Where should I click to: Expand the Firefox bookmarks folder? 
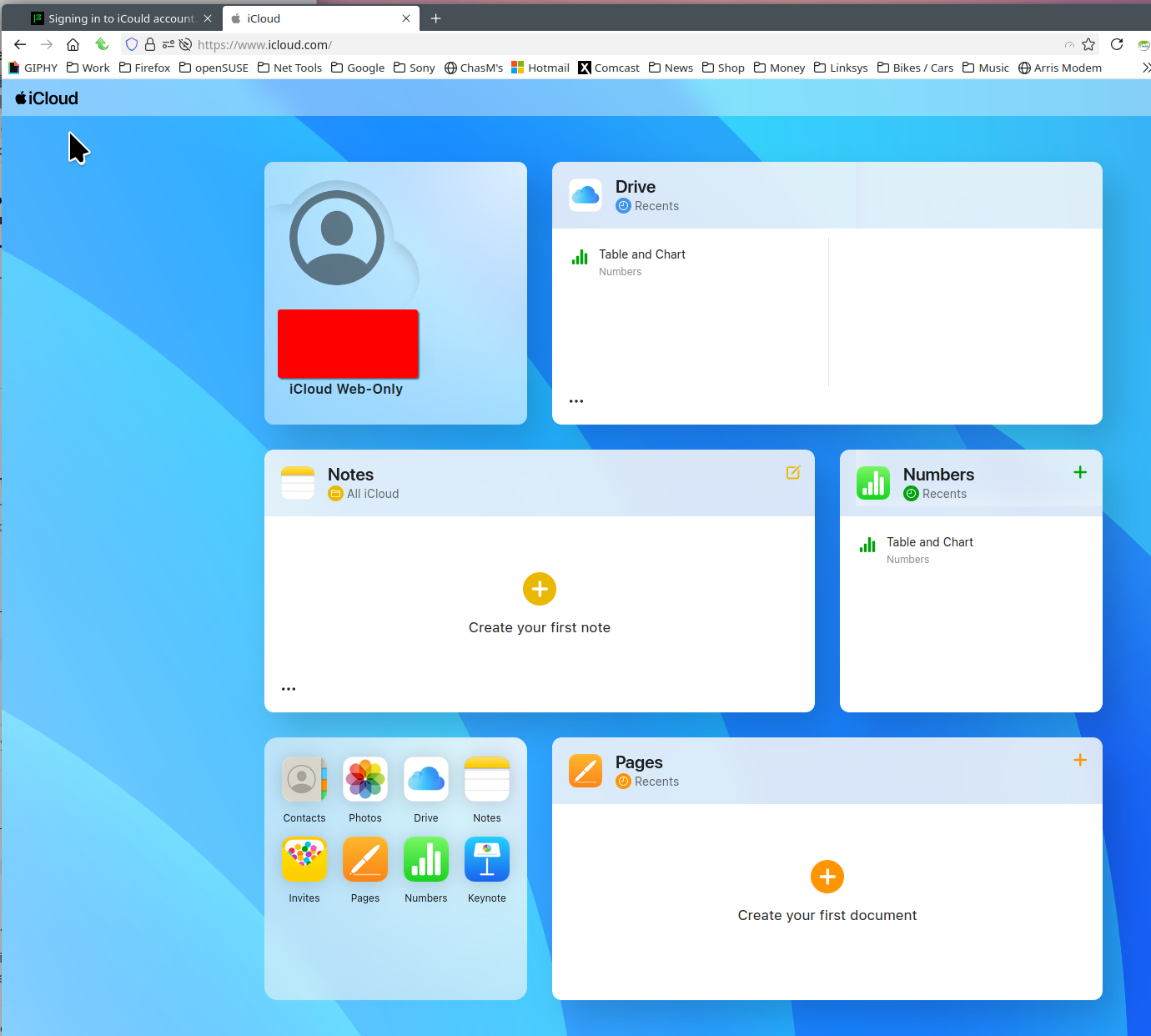click(x=144, y=68)
